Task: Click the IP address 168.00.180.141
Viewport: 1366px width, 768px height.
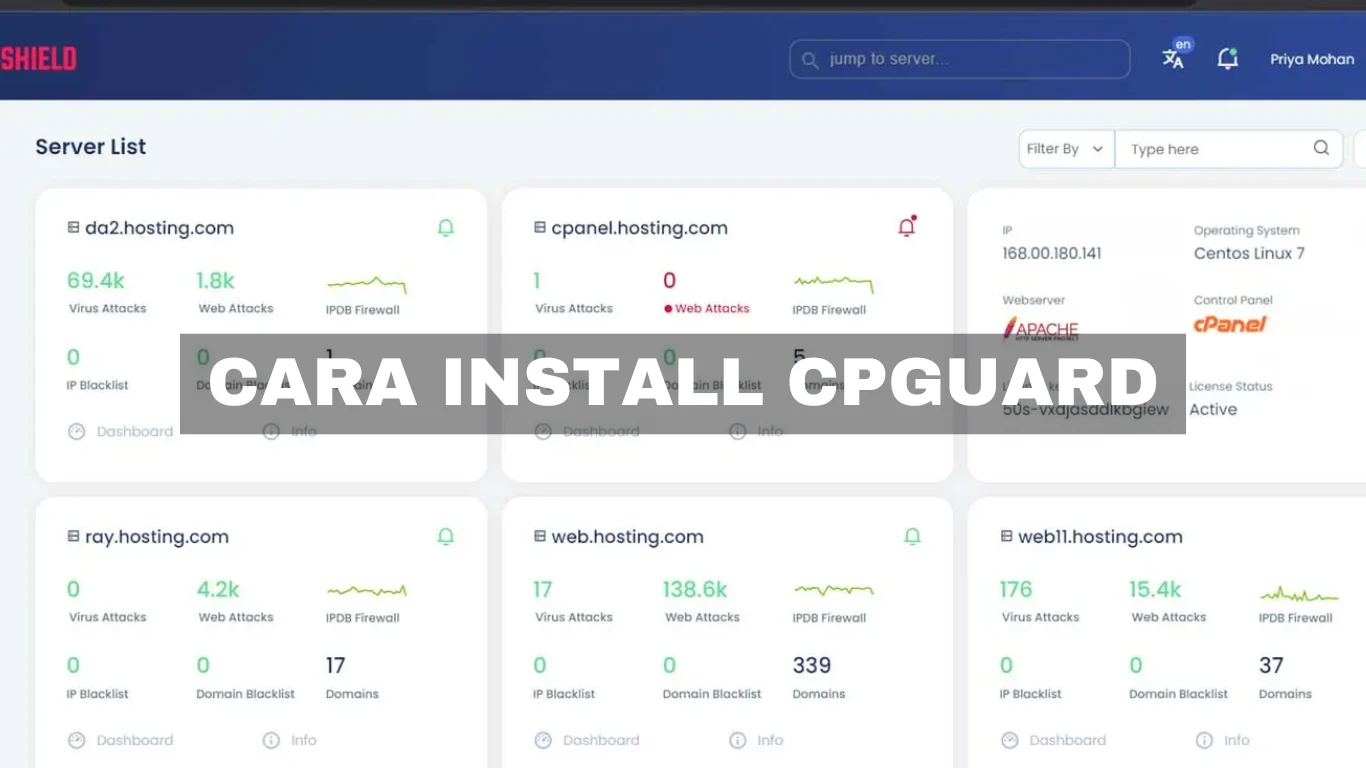Action: pos(1052,254)
